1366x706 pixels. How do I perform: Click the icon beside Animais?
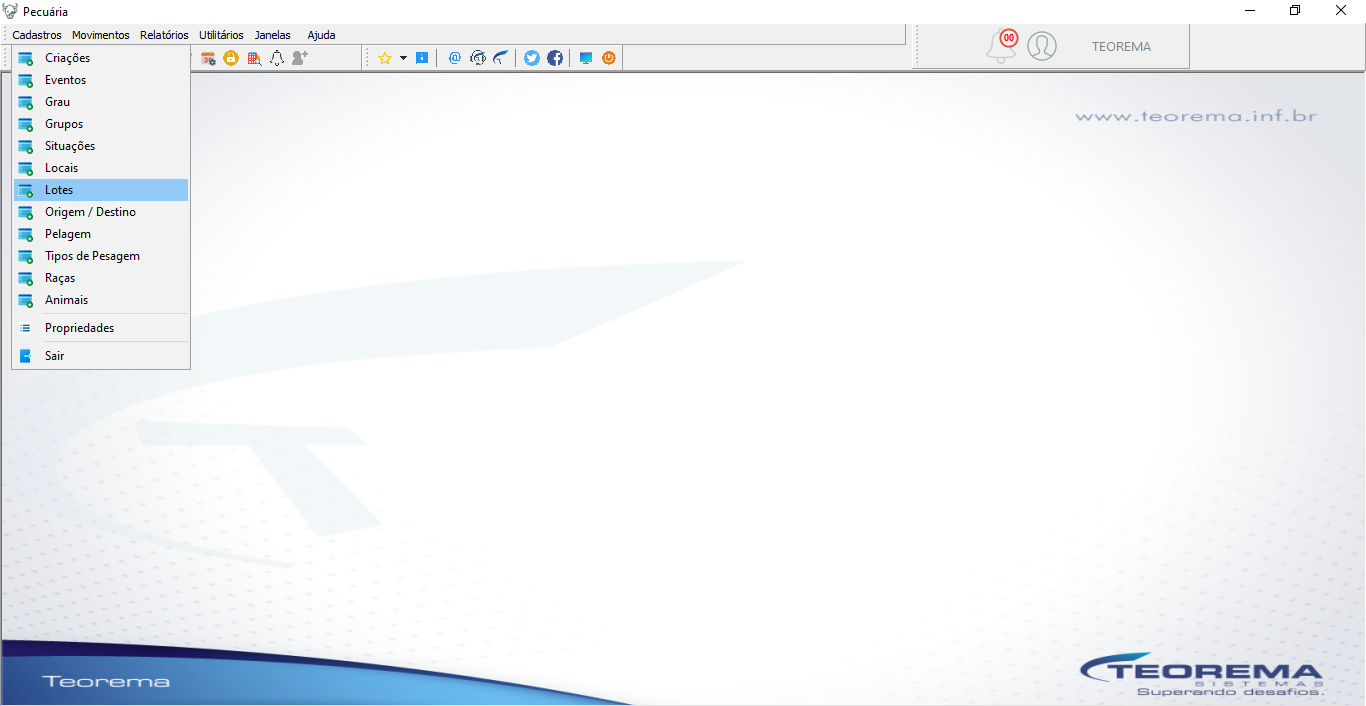coord(26,300)
